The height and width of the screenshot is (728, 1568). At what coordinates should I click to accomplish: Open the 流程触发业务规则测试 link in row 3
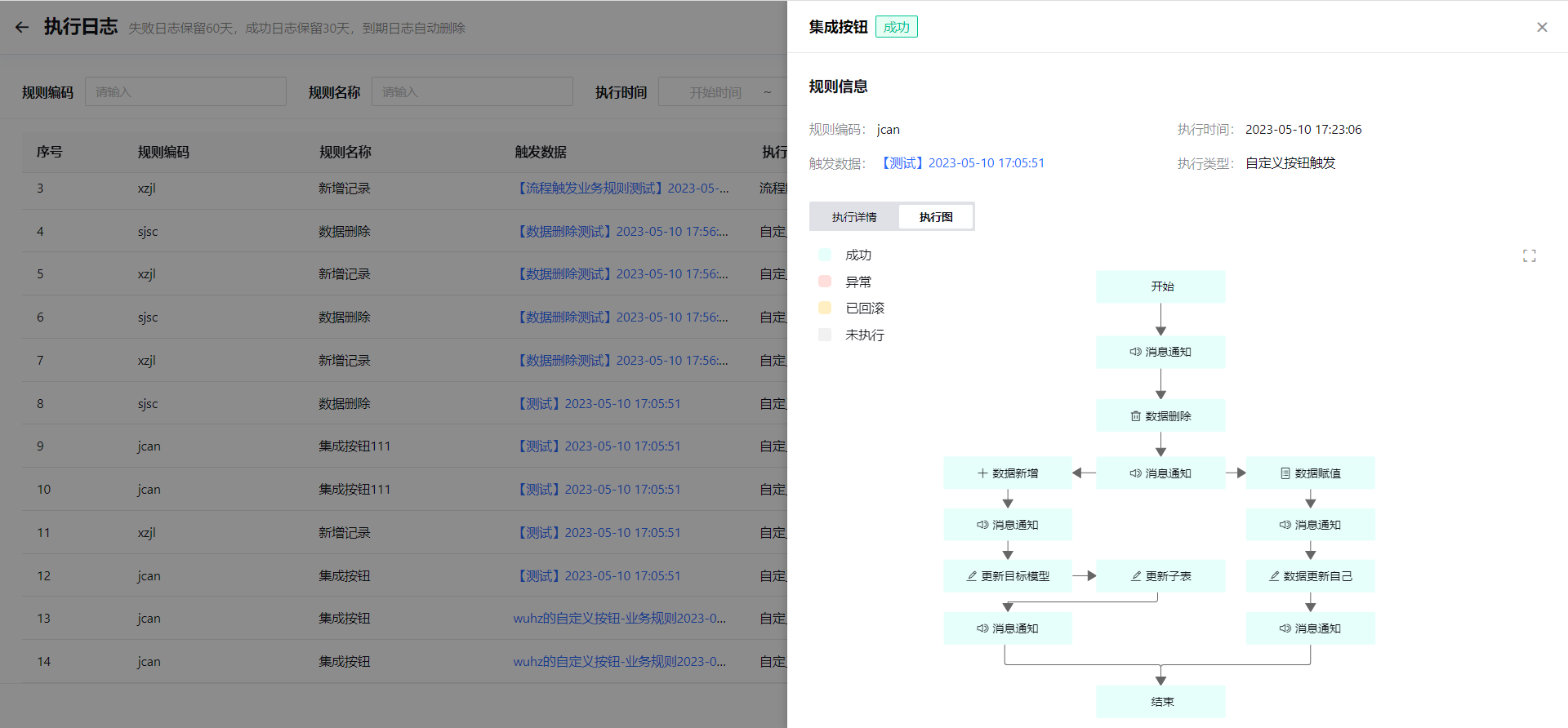(621, 189)
